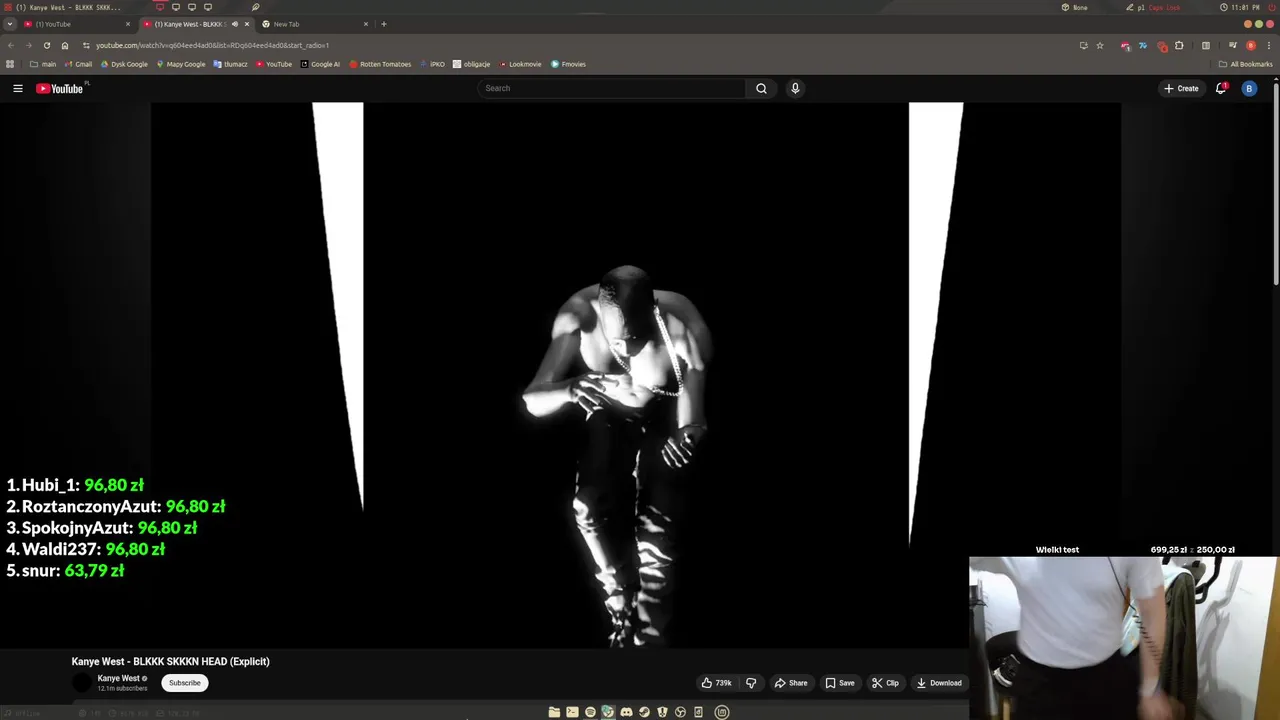
Task: Open Discord from the taskbar
Action: tap(626, 712)
